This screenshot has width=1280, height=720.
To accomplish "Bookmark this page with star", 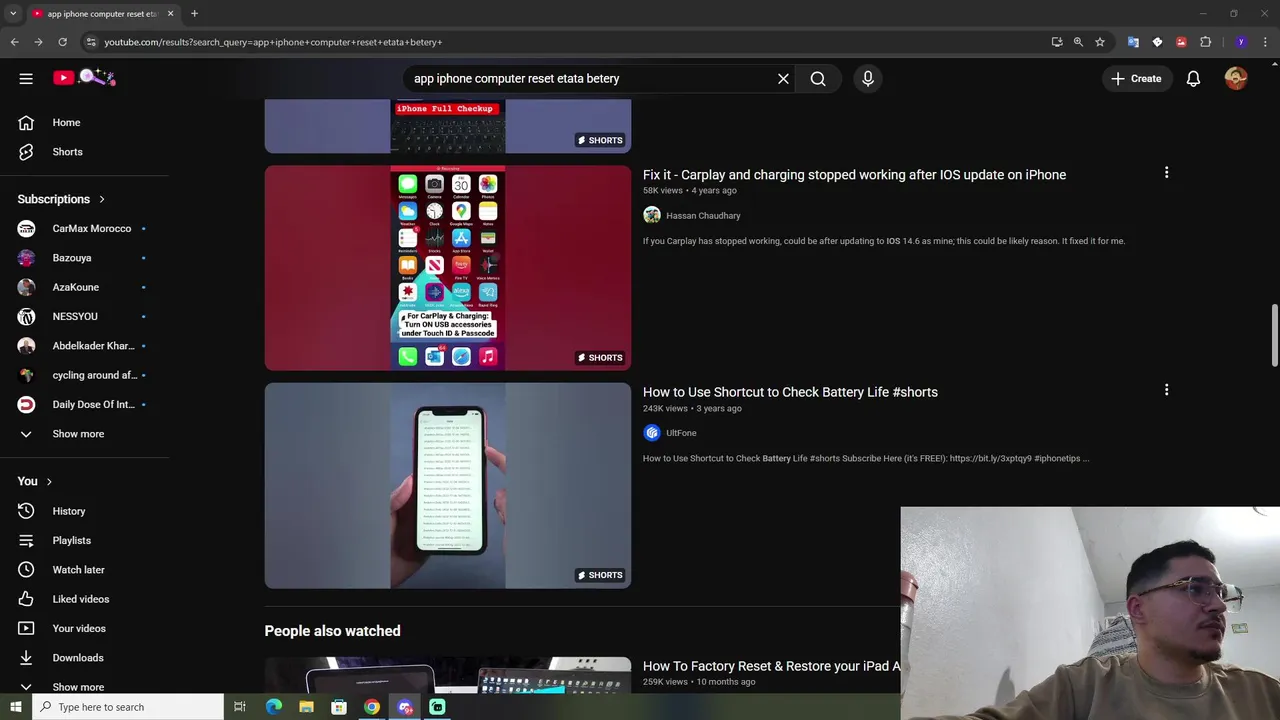I will [x=1100, y=42].
